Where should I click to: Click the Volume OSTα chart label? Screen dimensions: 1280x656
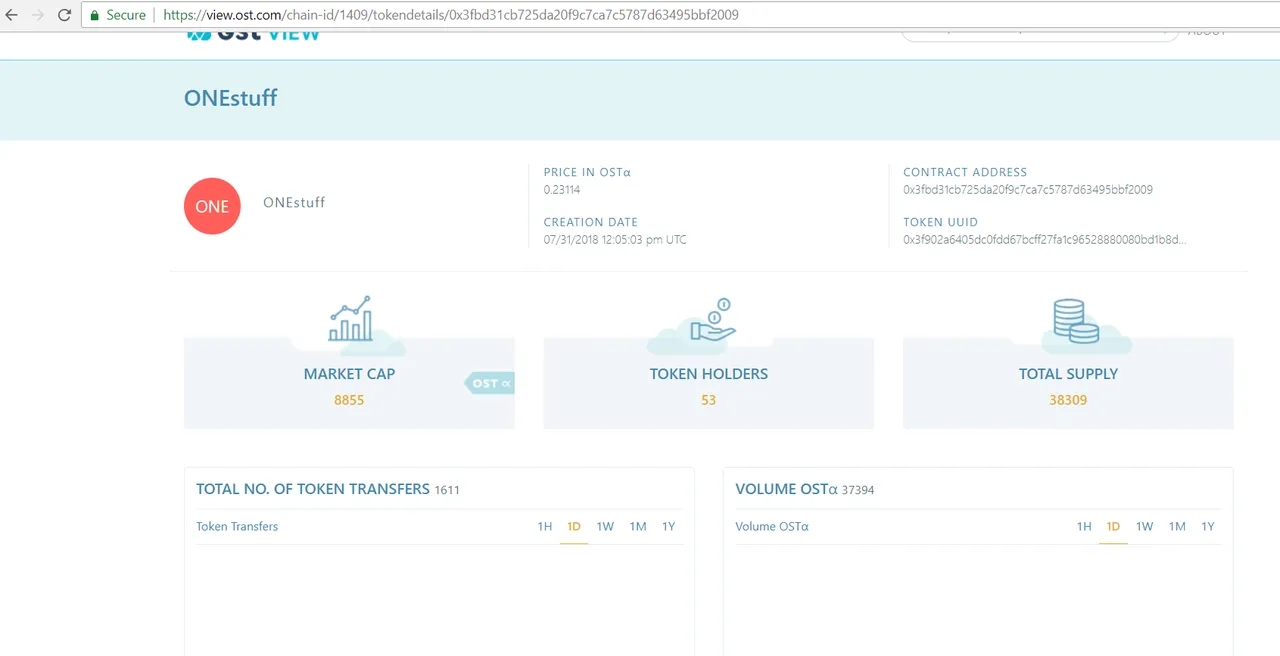click(x=772, y=526)
